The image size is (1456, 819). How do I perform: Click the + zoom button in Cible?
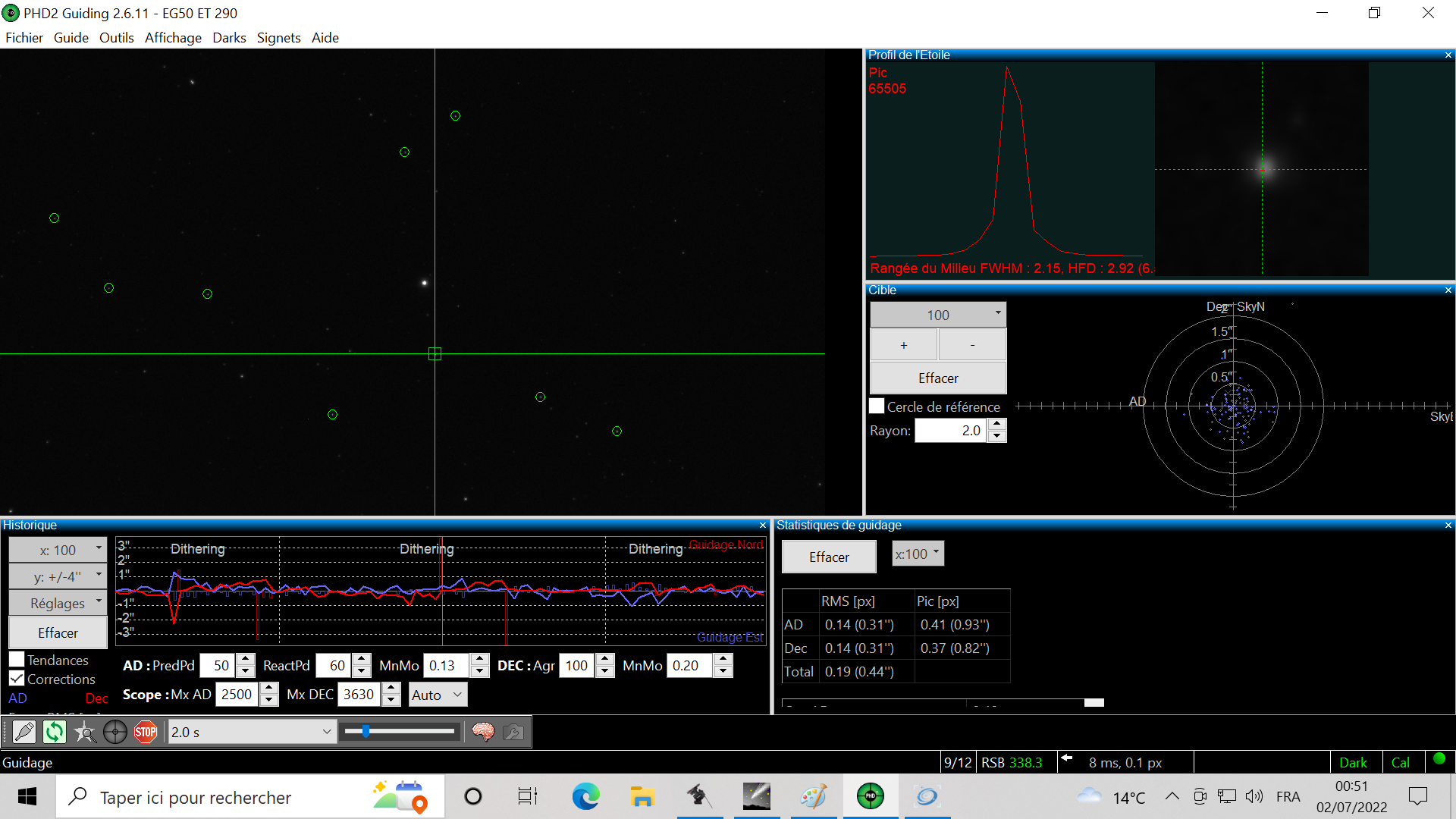pyautogui.click(x=904, y=345)
